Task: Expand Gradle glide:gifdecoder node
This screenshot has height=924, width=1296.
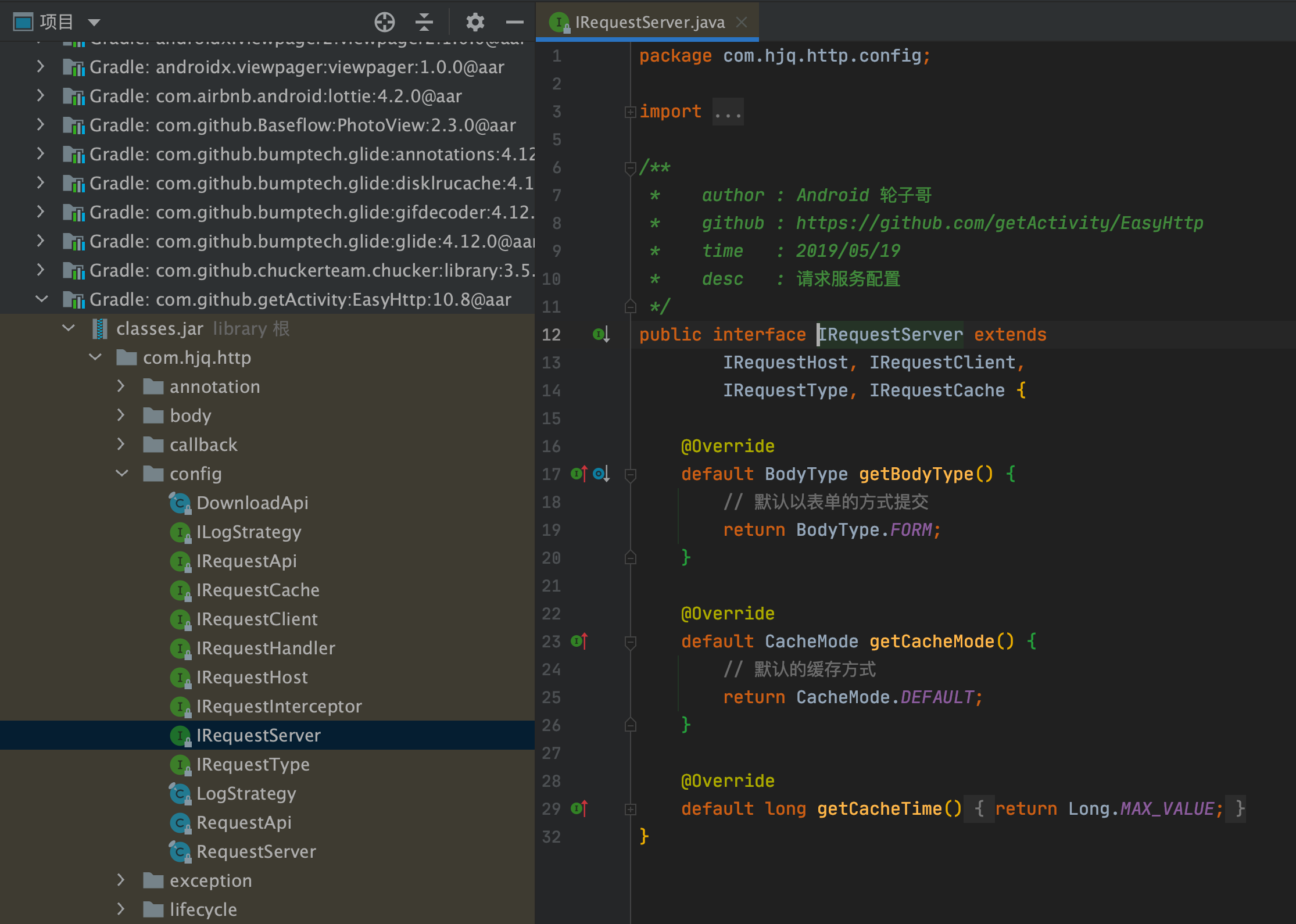Action: click(x=40, y=212)
